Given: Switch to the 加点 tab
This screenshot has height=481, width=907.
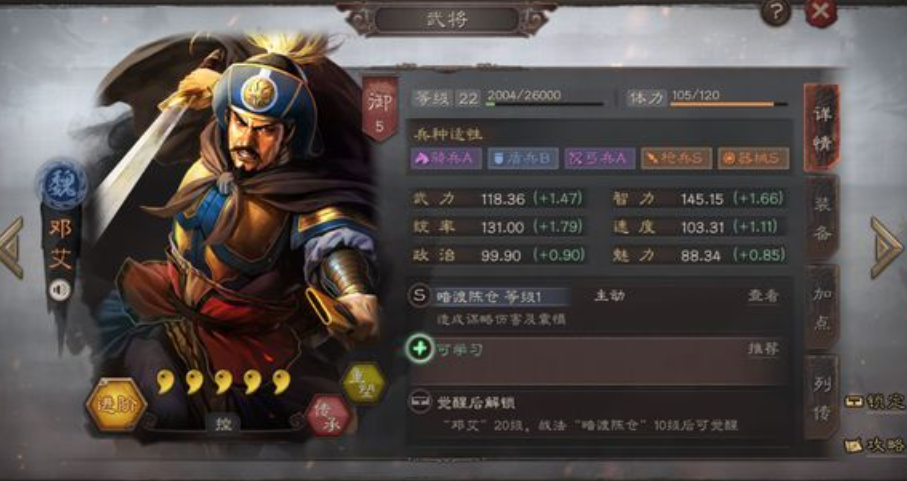Looking at the screenshot, I should (x=822, y=307).
